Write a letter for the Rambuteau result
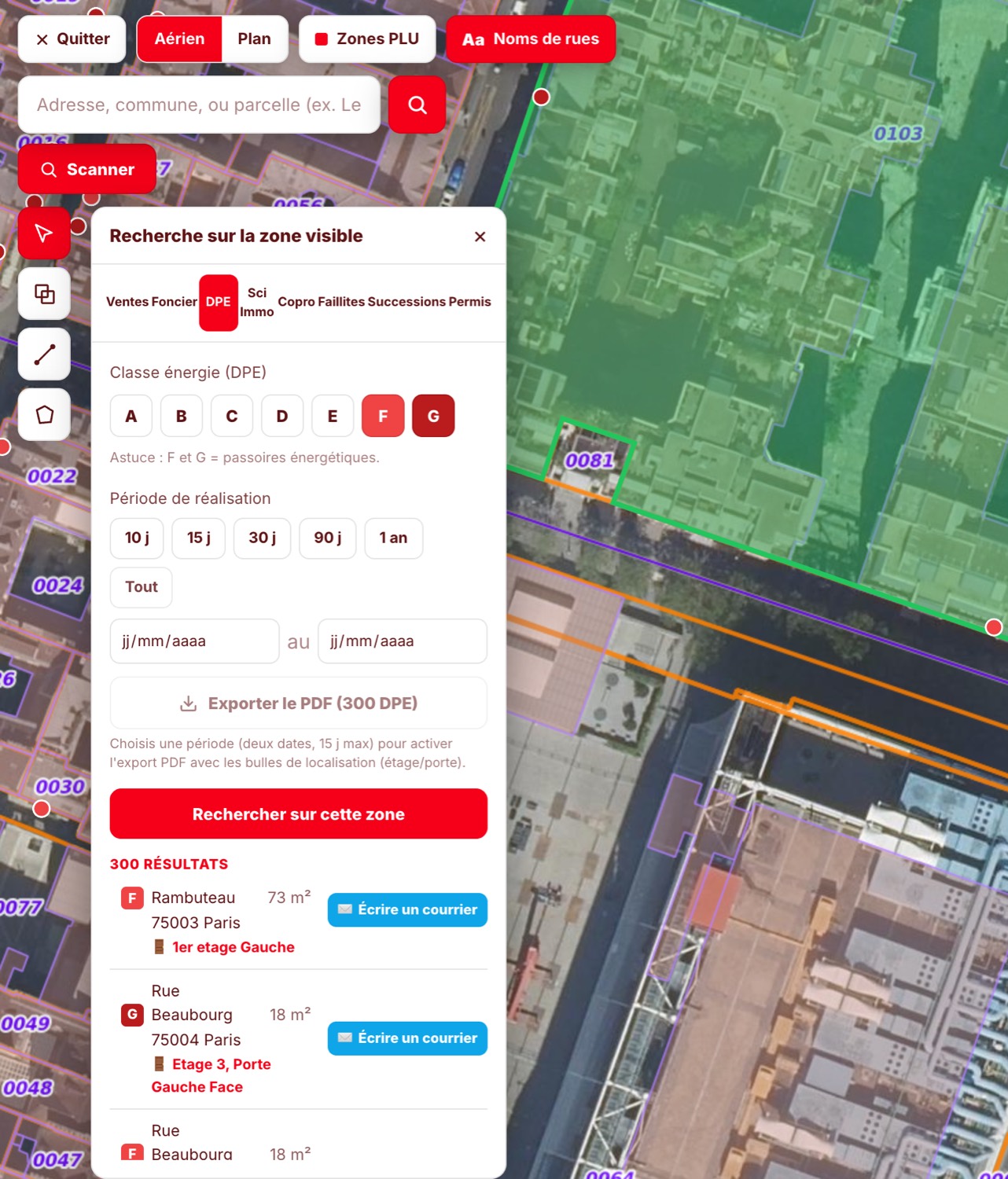The height and width of the screenshot is (1179, 1008). coord(407,910)
